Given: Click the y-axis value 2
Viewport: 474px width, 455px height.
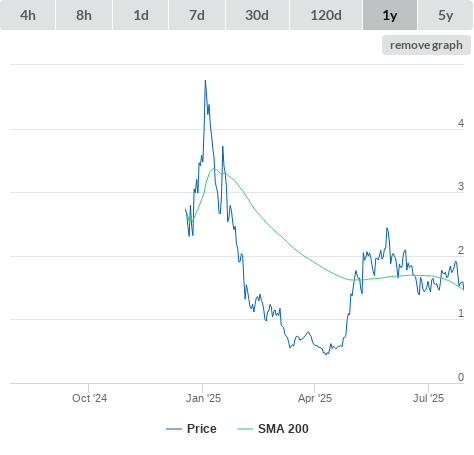Looking at the screenshot, I should pyautogui.click(x=461, y=250).
